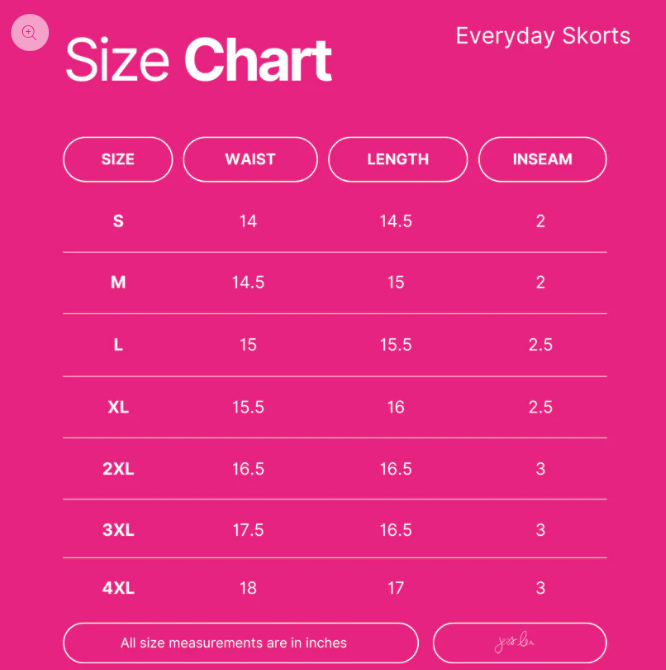
Task: Click the Everyday Skorts label
Action: point(543,36)
